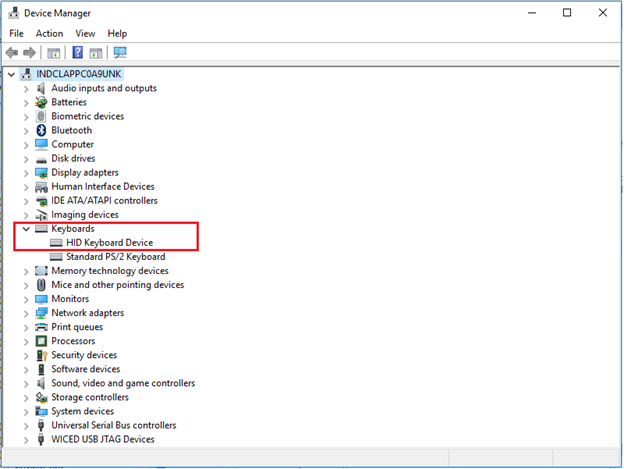
Task: Select the Print queues label
Action: coord(77,327)
